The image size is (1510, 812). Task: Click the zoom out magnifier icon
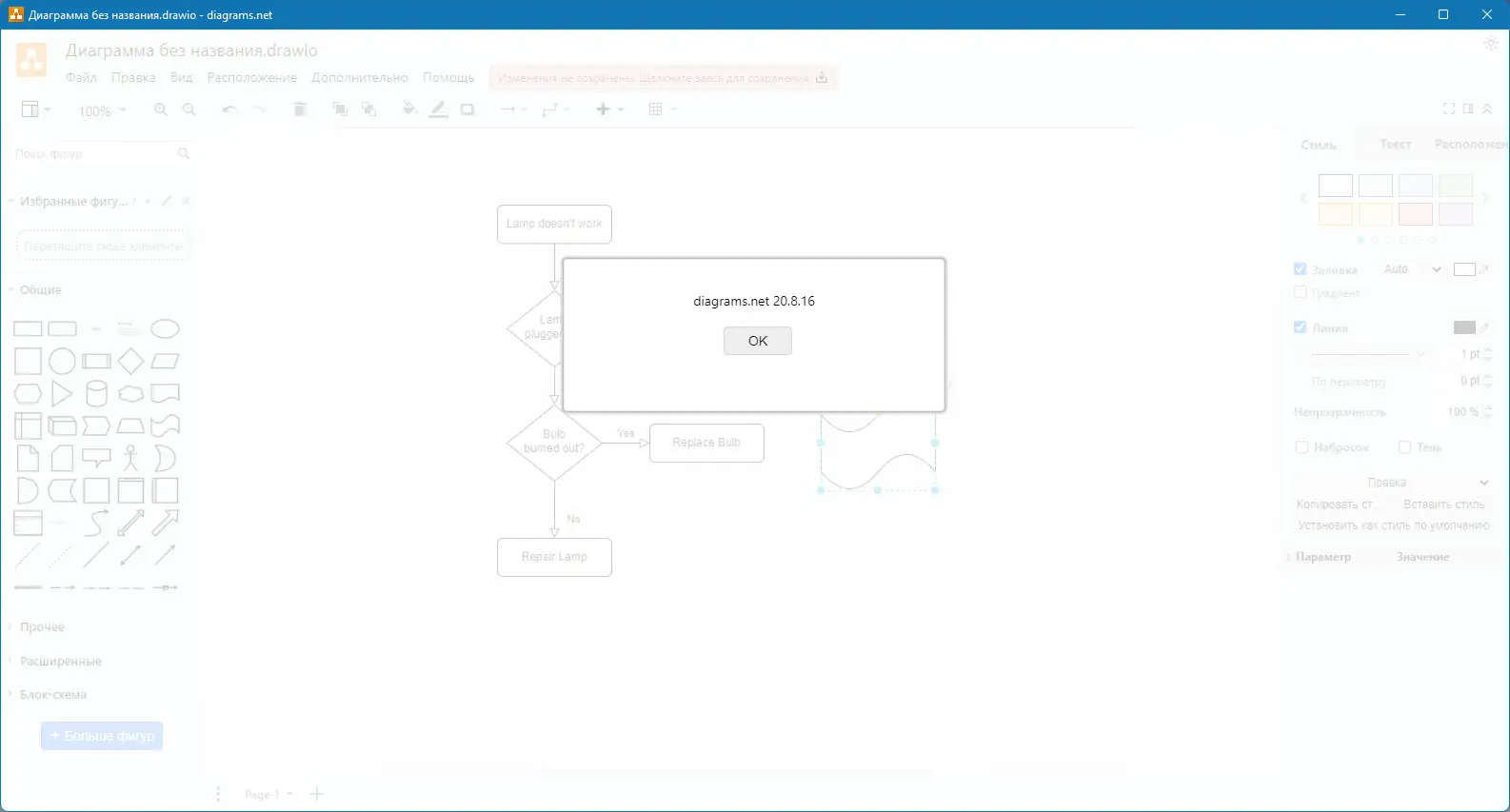pos(189,109)
